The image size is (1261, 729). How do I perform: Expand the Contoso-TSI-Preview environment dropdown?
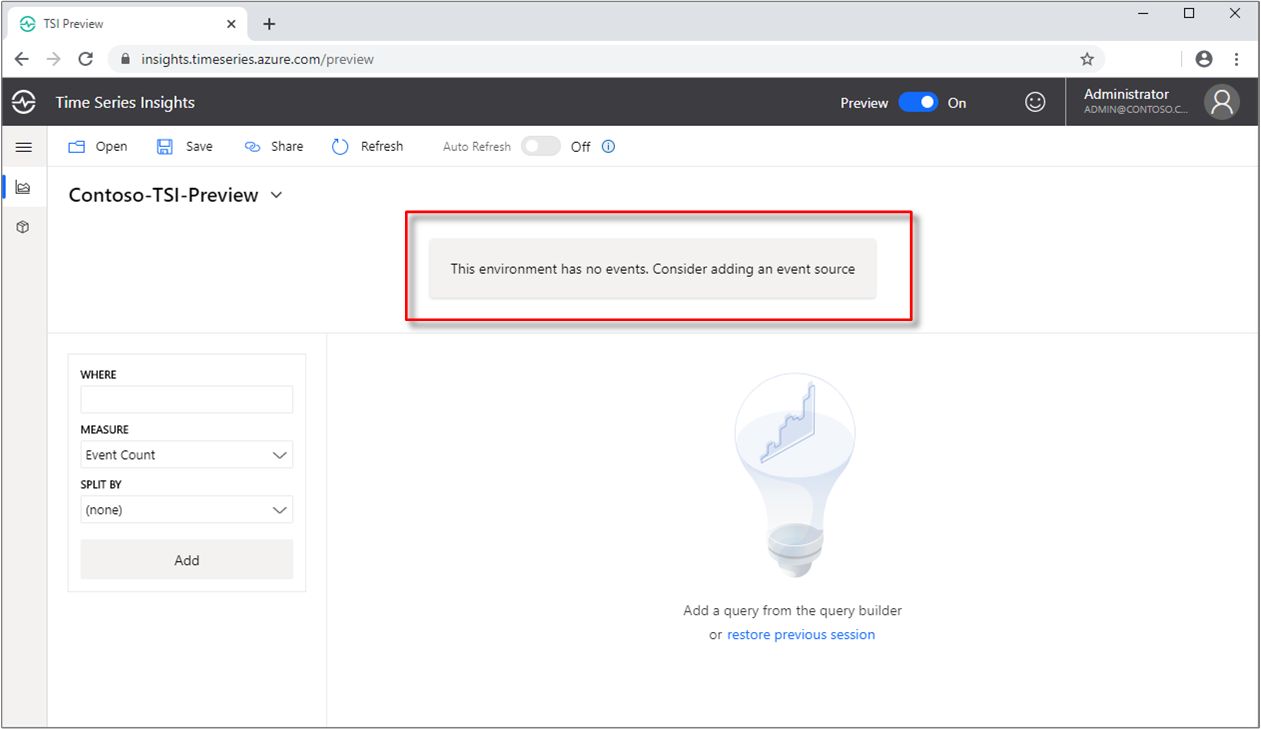(x=277, y=195)
